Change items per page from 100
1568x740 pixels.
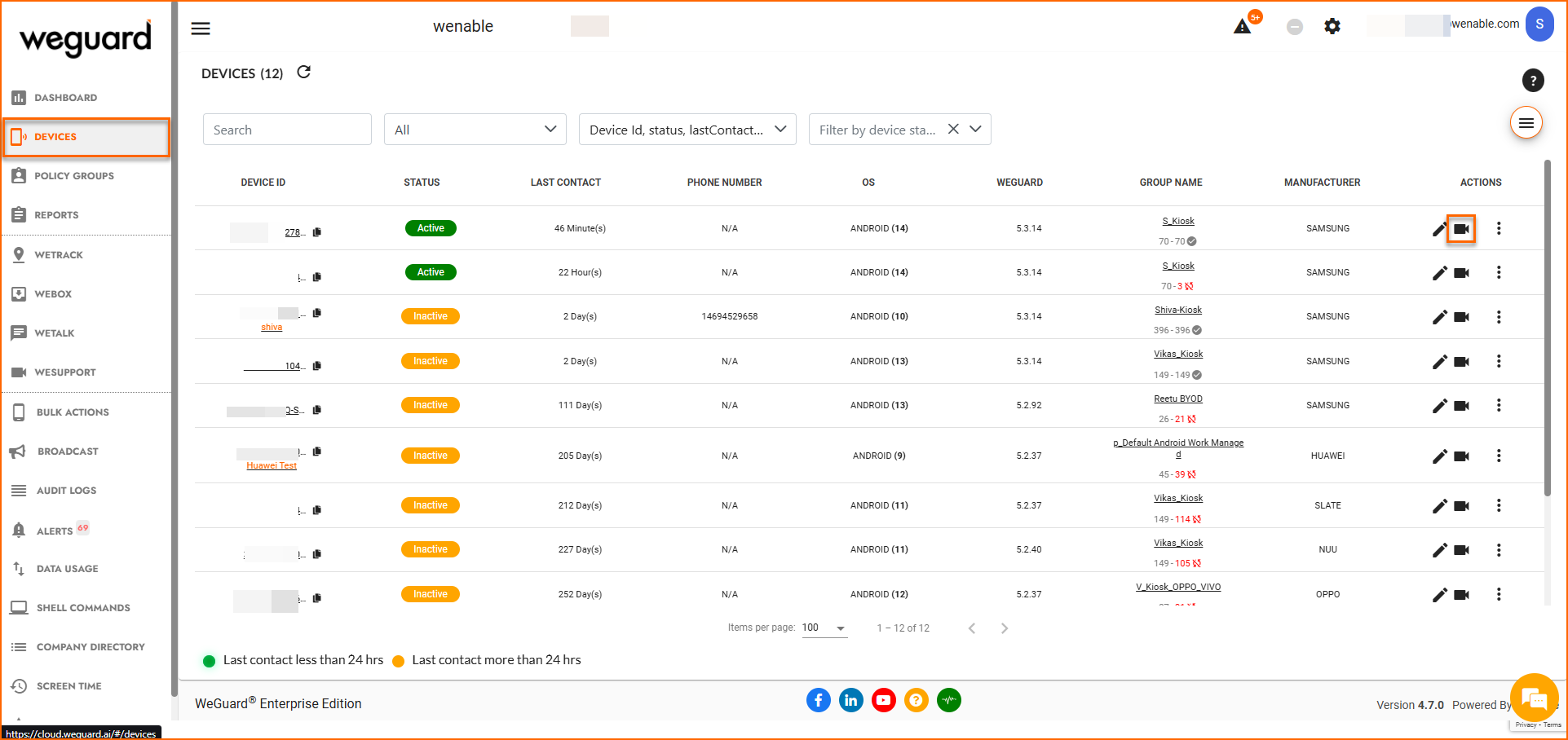(824, 628)
